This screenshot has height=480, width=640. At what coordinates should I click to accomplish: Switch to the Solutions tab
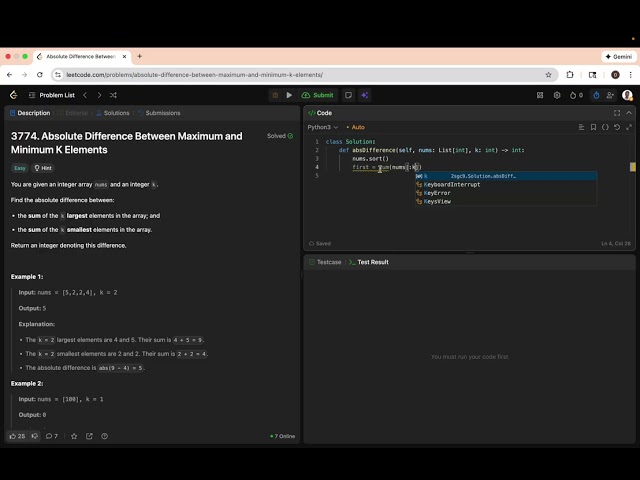[x=112, y=113]
